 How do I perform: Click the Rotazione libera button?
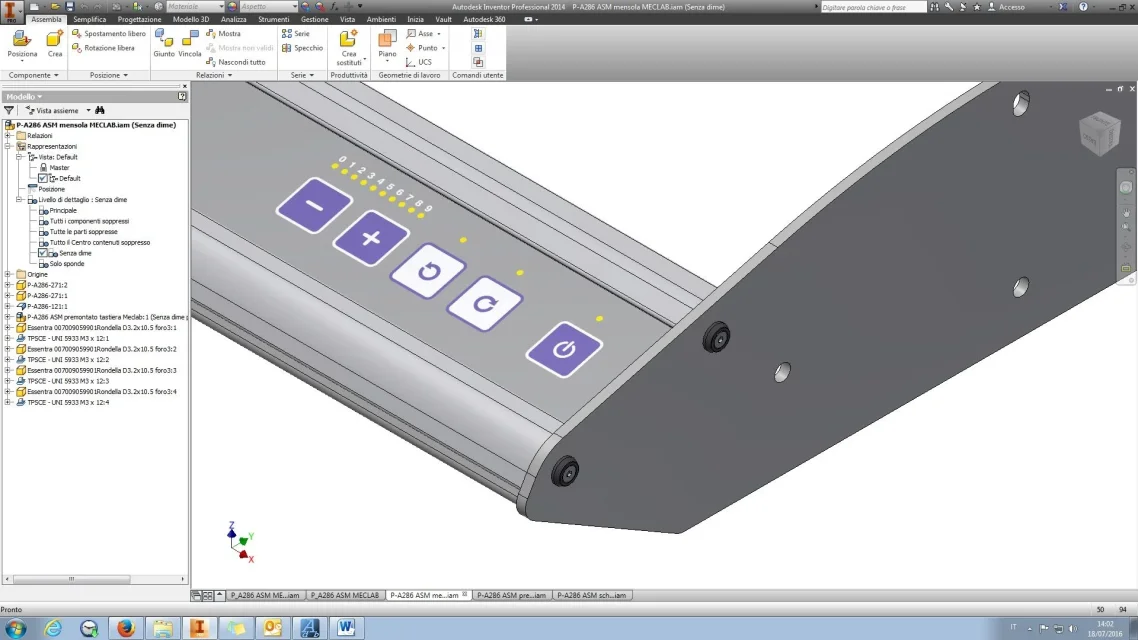103,48
